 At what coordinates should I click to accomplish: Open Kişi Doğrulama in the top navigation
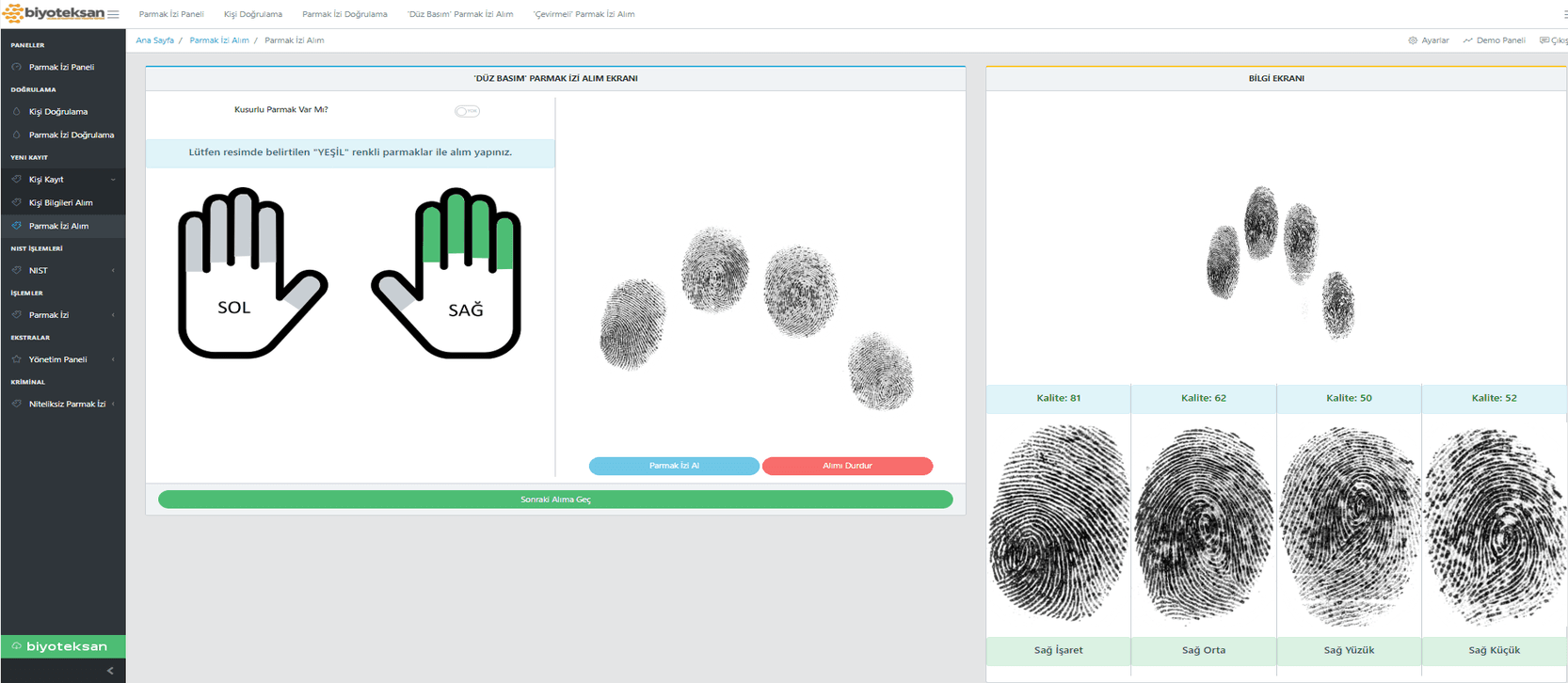pos(253,14)
